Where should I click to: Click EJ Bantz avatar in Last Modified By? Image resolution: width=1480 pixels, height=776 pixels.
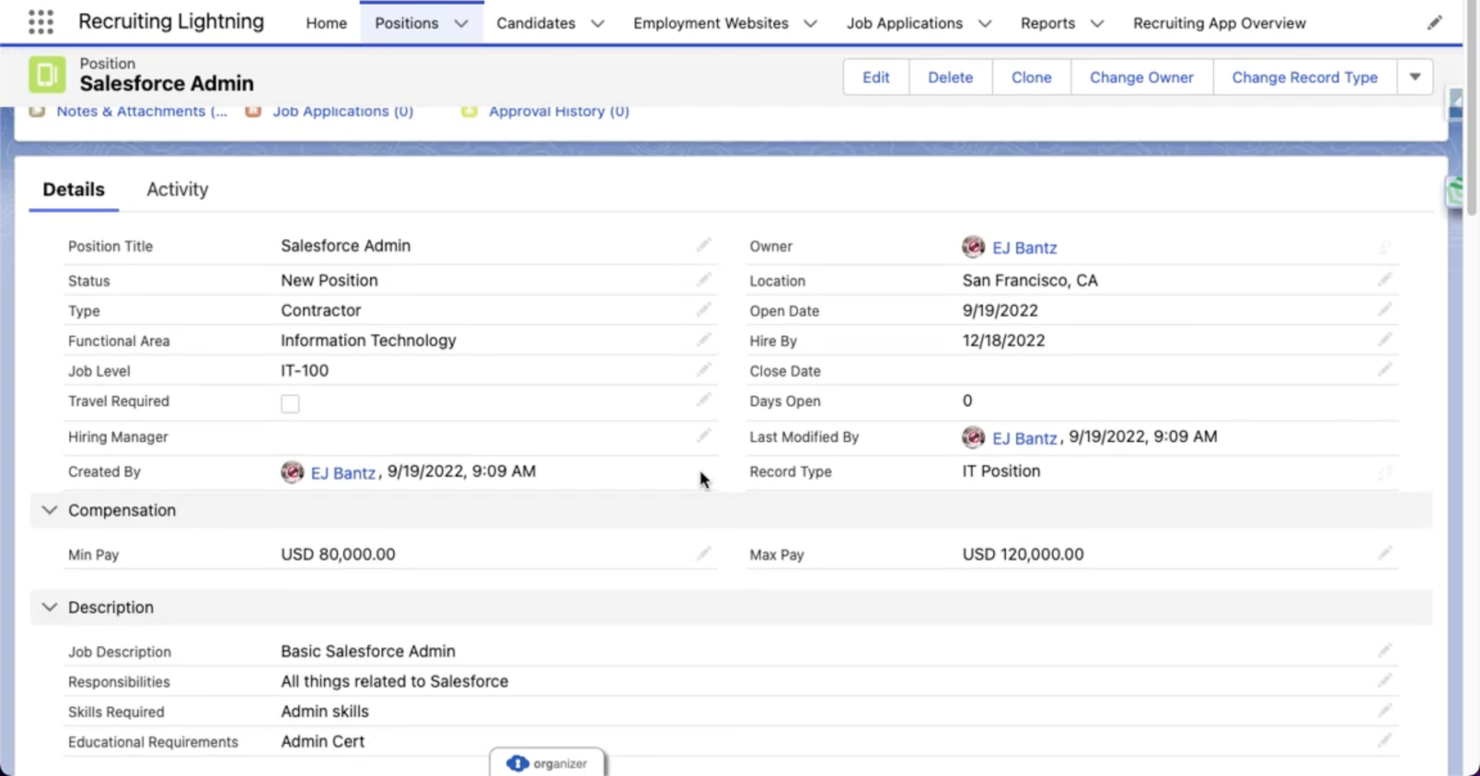973,437
